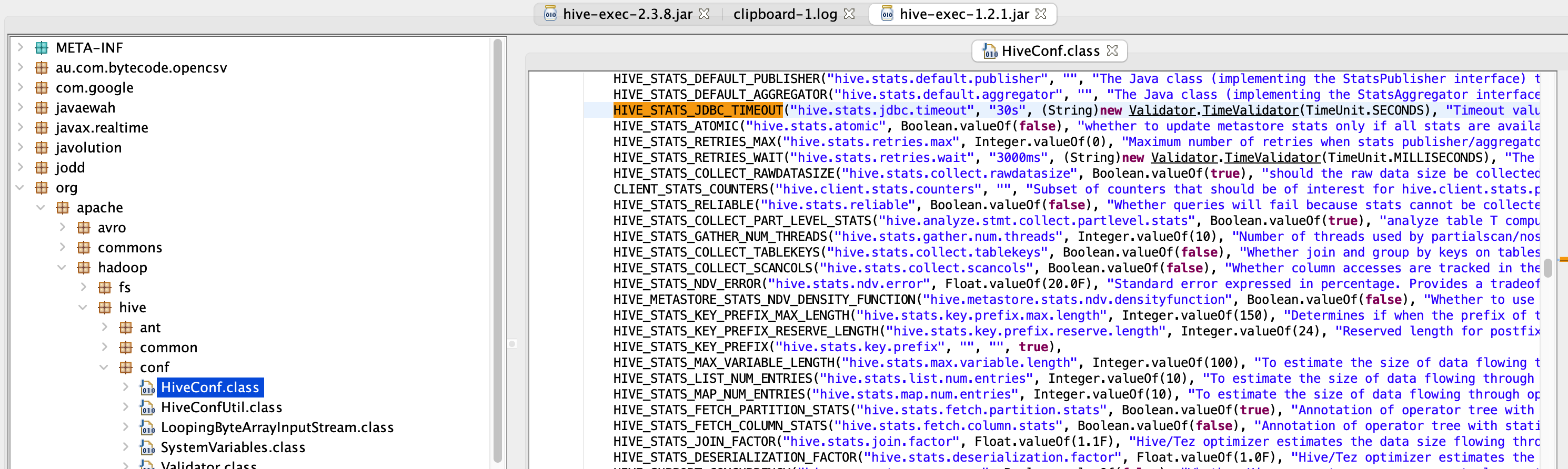Expand the avro node
The image size is (1568, 469).
pyautogui.click(x=62, y=228)
